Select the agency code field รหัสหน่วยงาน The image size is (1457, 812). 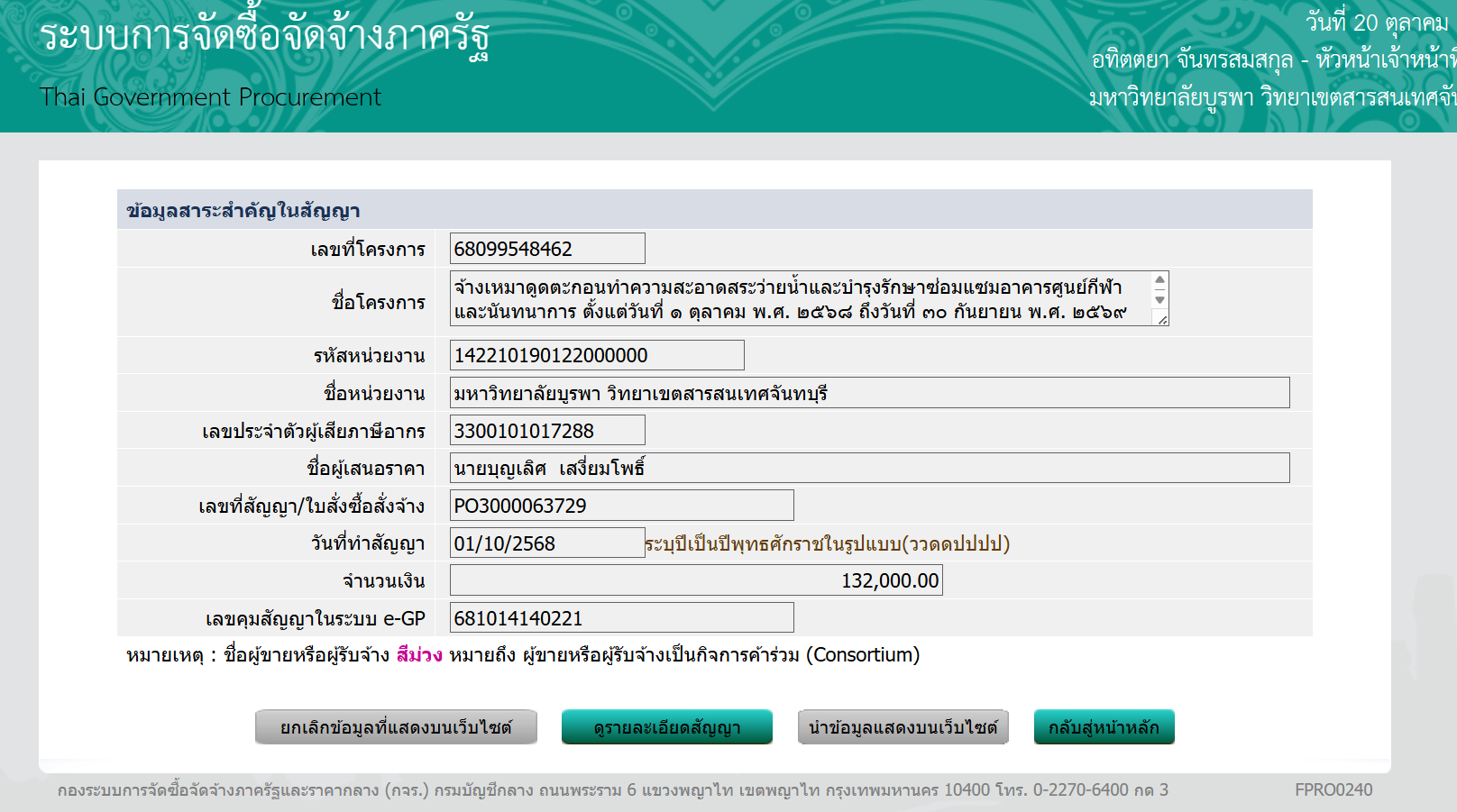click(x=597, y=355)
